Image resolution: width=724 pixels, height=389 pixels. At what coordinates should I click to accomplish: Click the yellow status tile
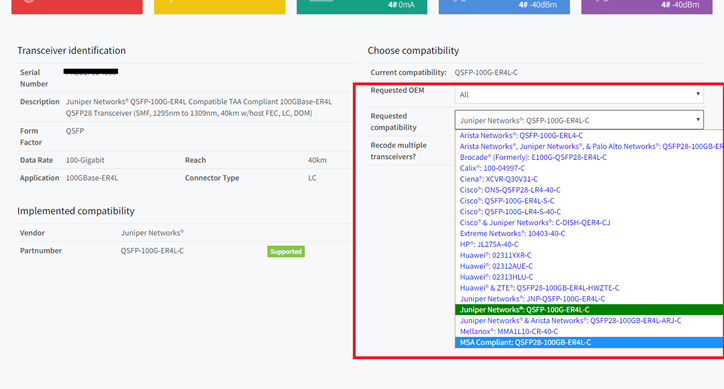coord(219,6)
